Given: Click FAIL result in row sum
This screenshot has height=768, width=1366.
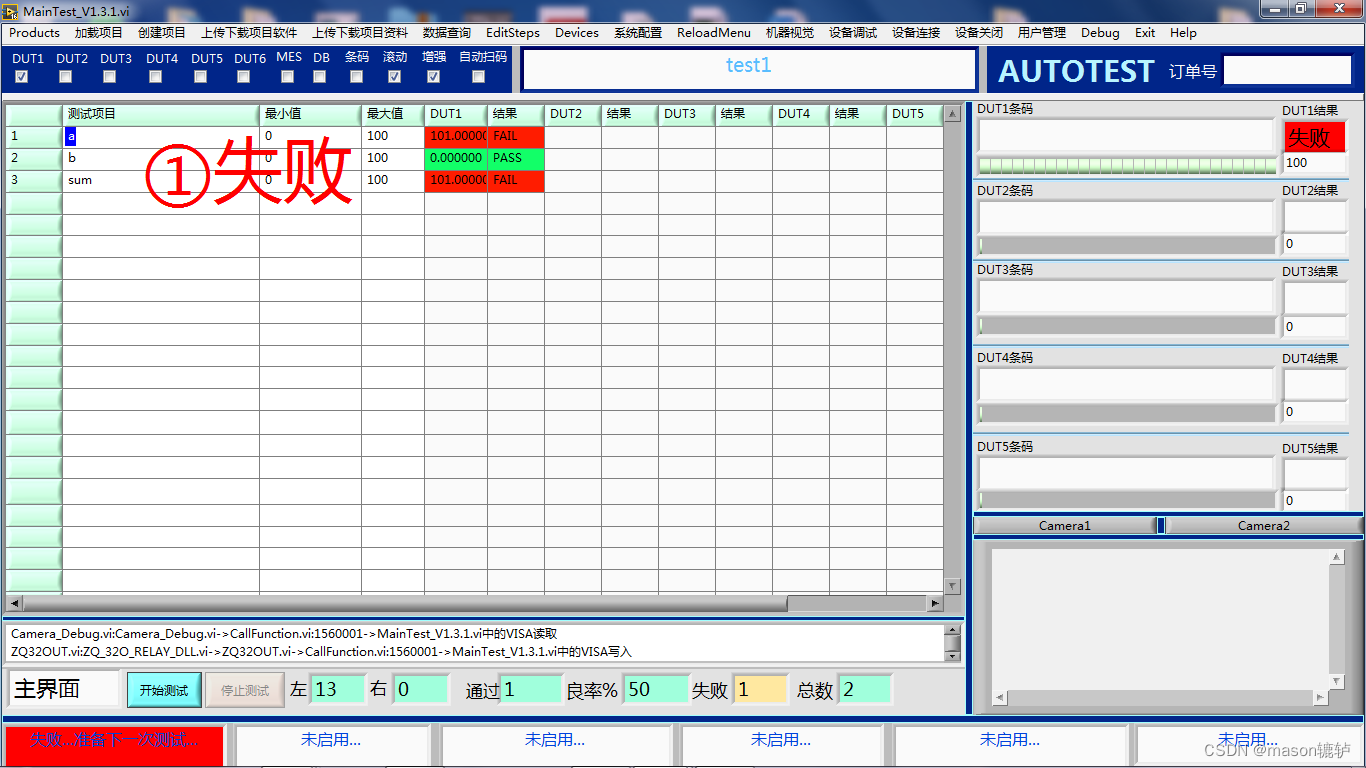Looking at the screenshot, I should (516, 180).
